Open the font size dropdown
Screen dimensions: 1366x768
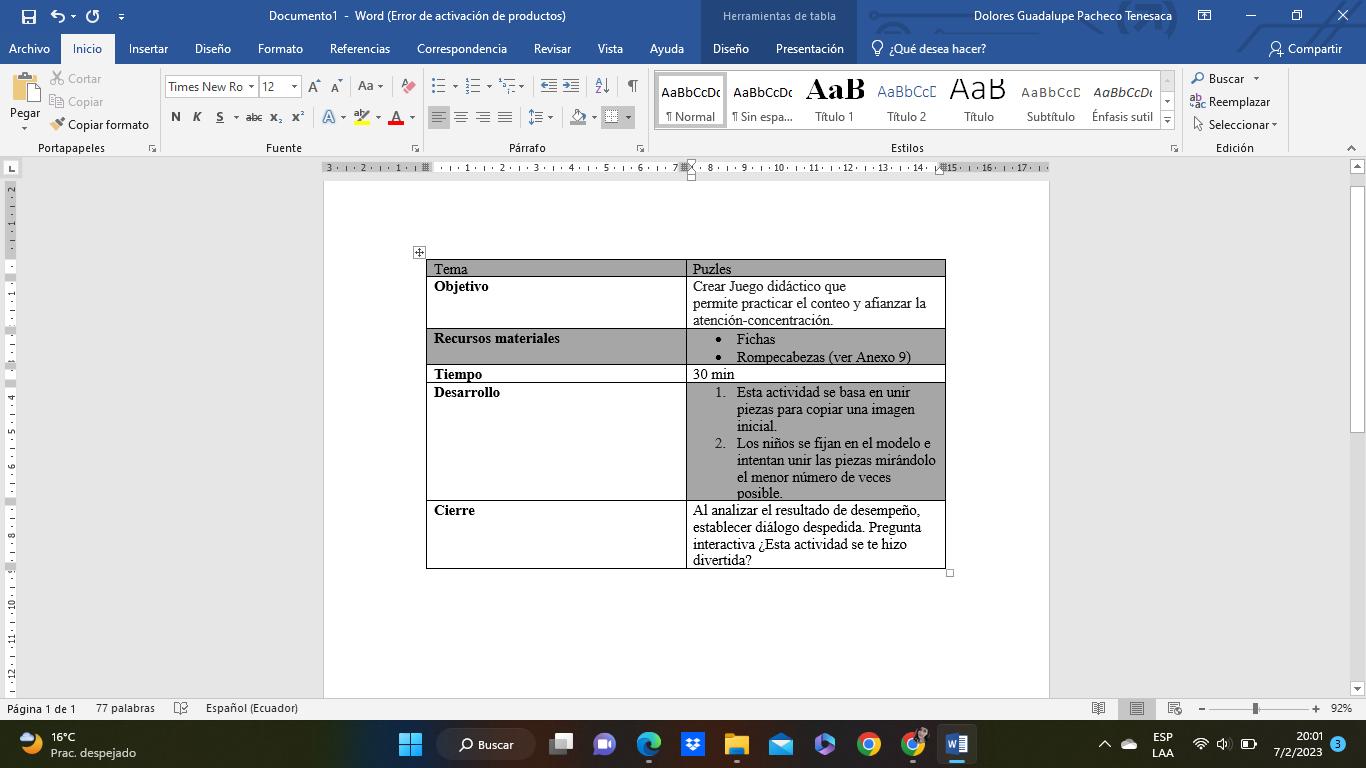click(294, 87)
